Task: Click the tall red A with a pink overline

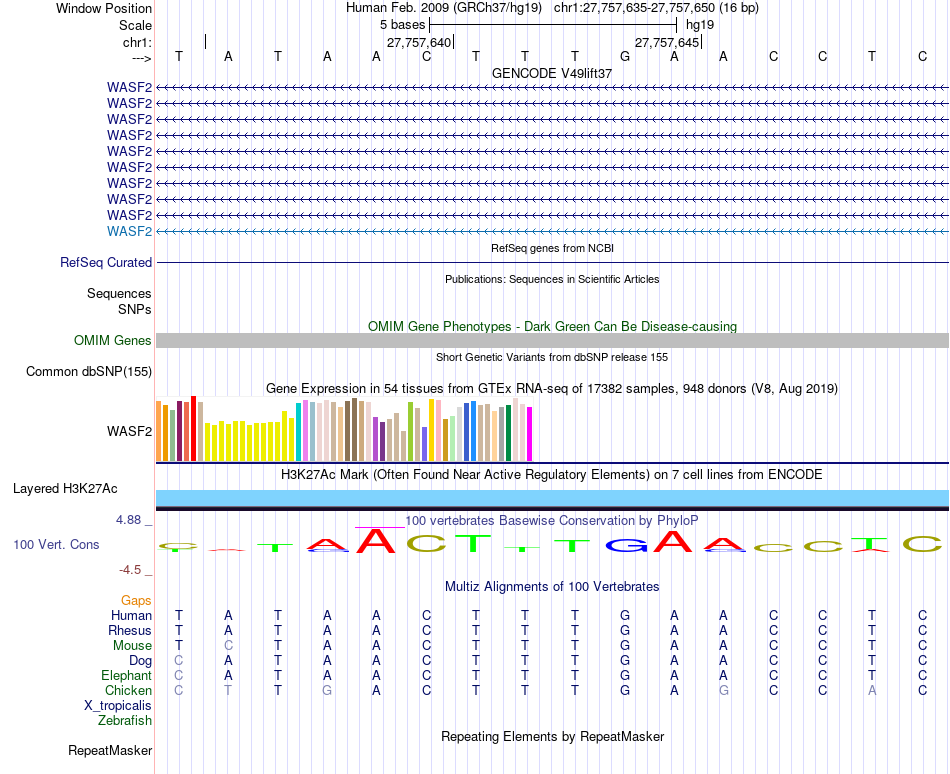Action: tap(376, 541)
